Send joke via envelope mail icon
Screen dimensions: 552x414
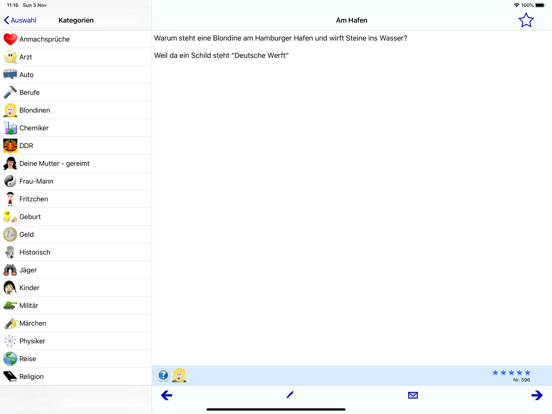413,395
